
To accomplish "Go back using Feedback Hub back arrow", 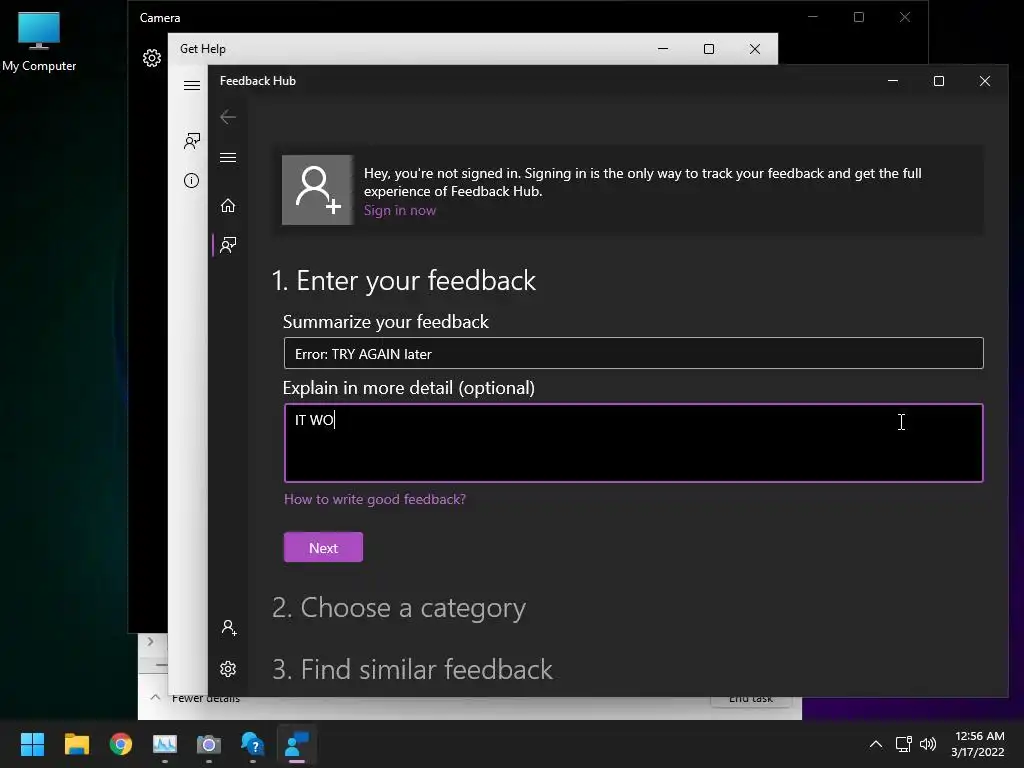I will coord(228,117).
